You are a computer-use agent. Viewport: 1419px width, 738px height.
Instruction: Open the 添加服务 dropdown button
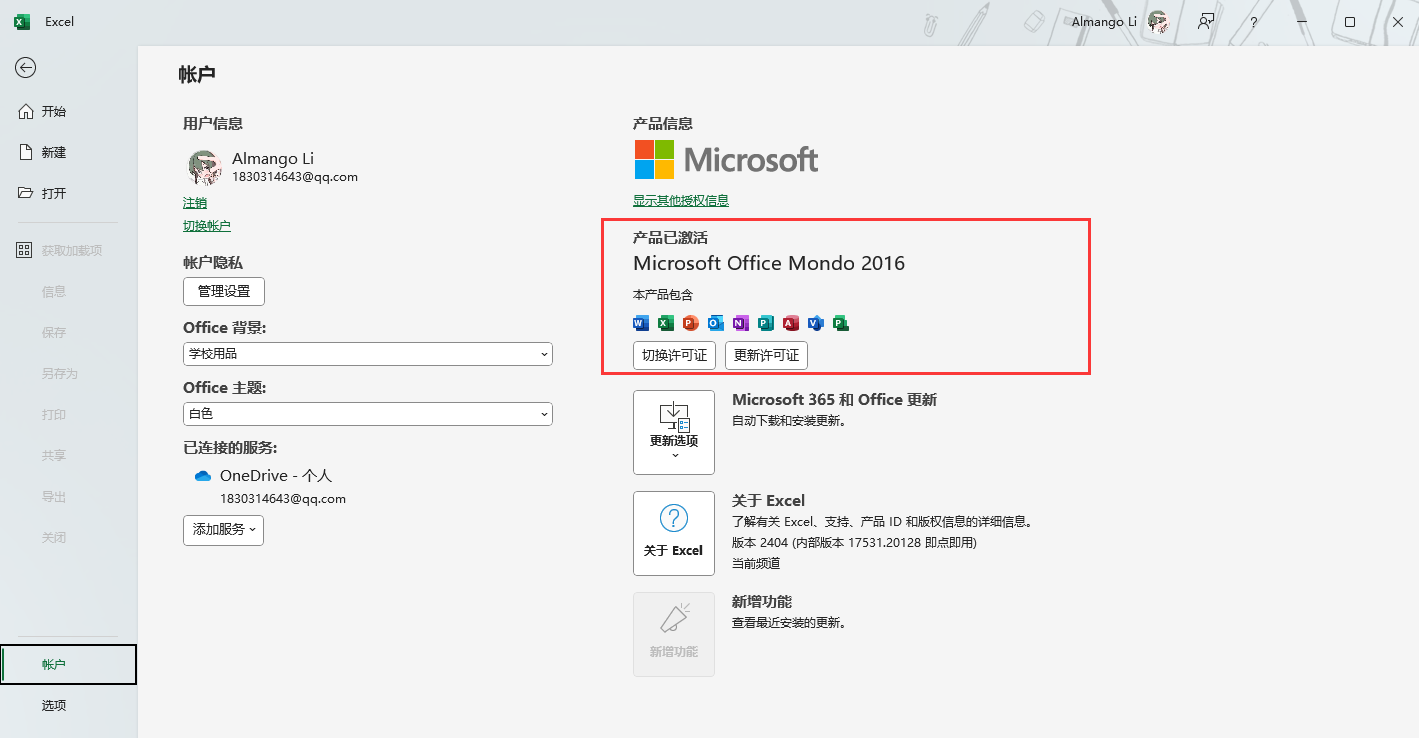[223, 530]
